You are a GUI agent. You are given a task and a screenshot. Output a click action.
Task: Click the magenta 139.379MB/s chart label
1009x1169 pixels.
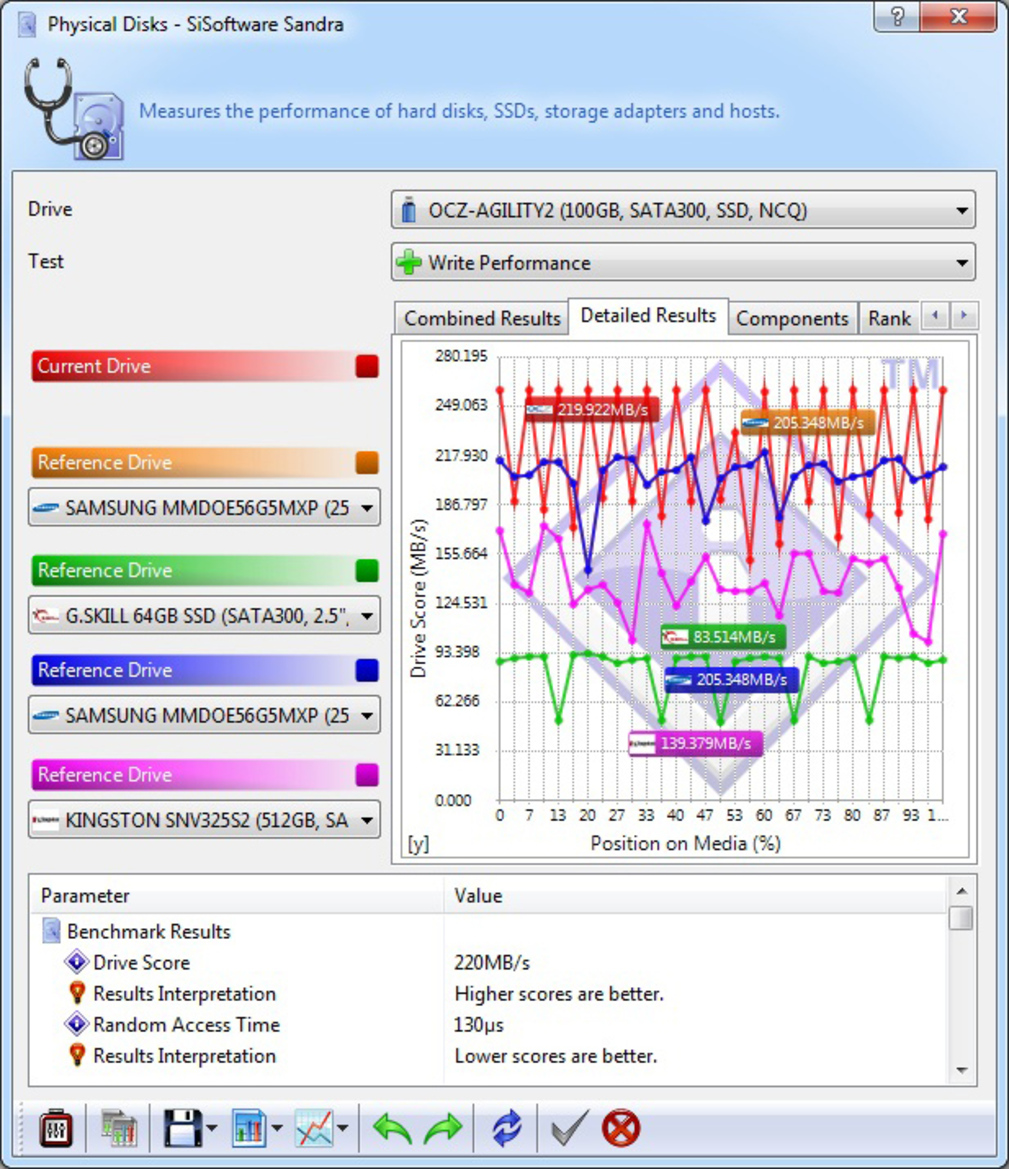click(695, 743)
